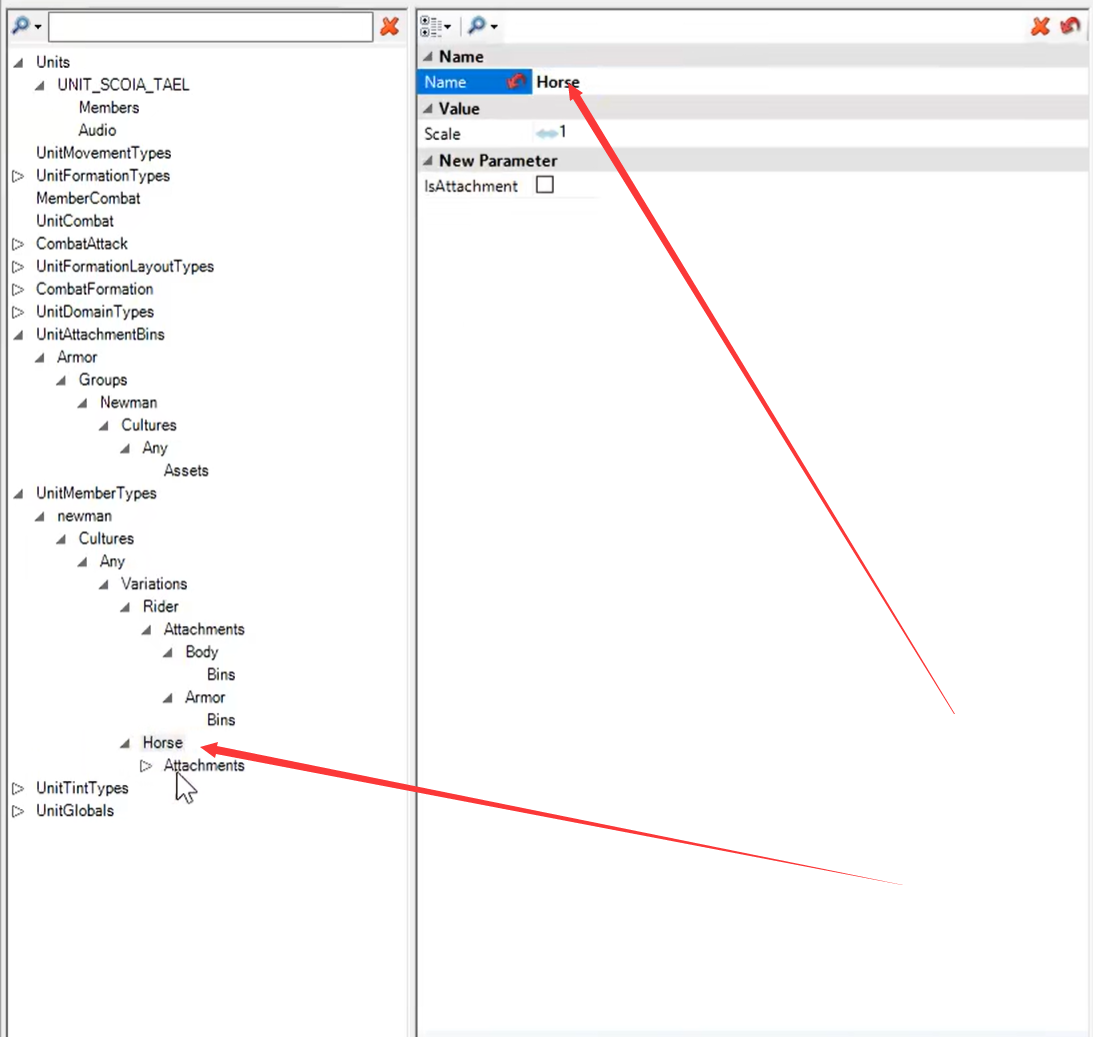
Task: Select the Horse variation tree item
Action: click(x=162, y=743)
